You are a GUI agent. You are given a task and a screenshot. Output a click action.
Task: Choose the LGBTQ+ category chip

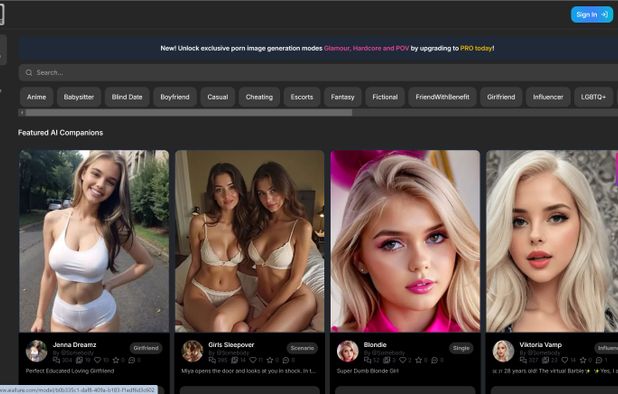(593, 97)
